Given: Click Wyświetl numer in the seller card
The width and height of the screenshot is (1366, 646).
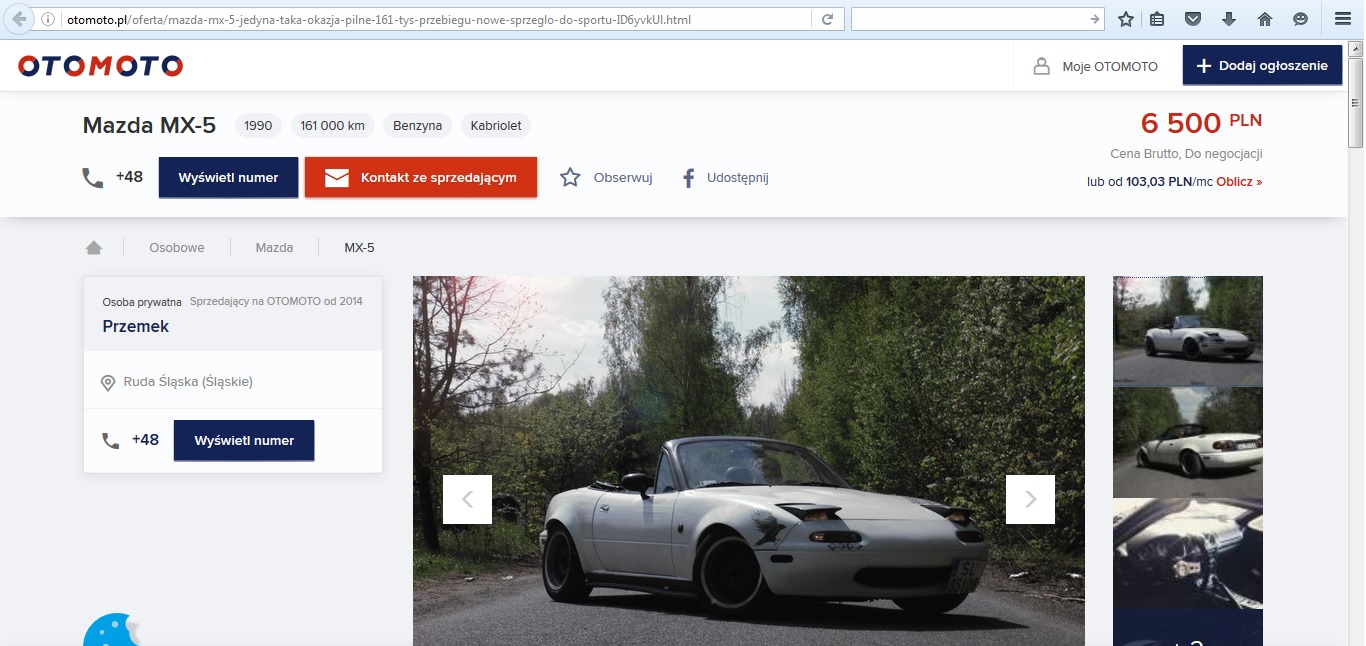Looking at the screenshot, I should coord(244,440).
